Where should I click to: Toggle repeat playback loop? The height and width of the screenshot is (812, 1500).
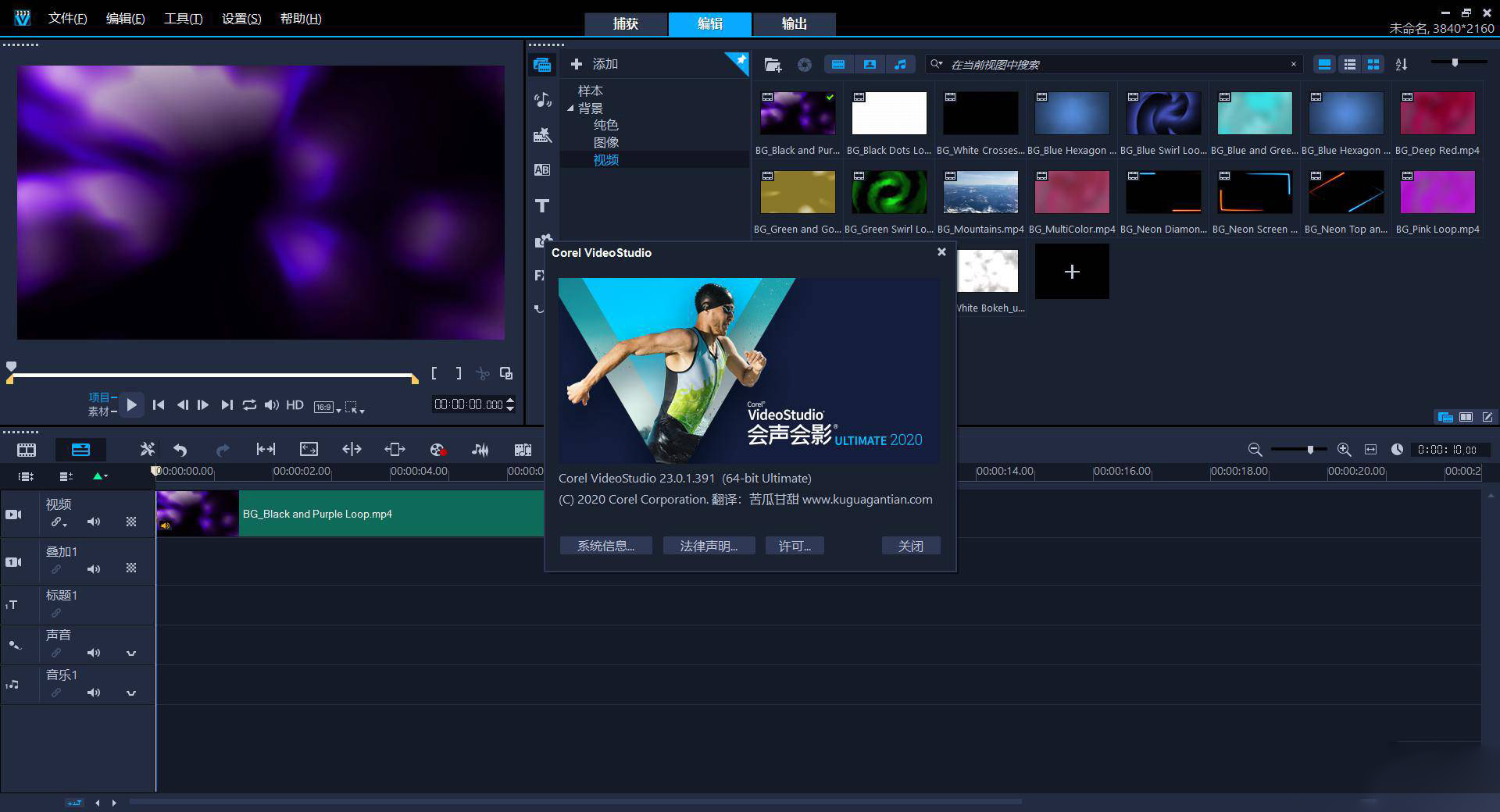(x=249, y=404)
